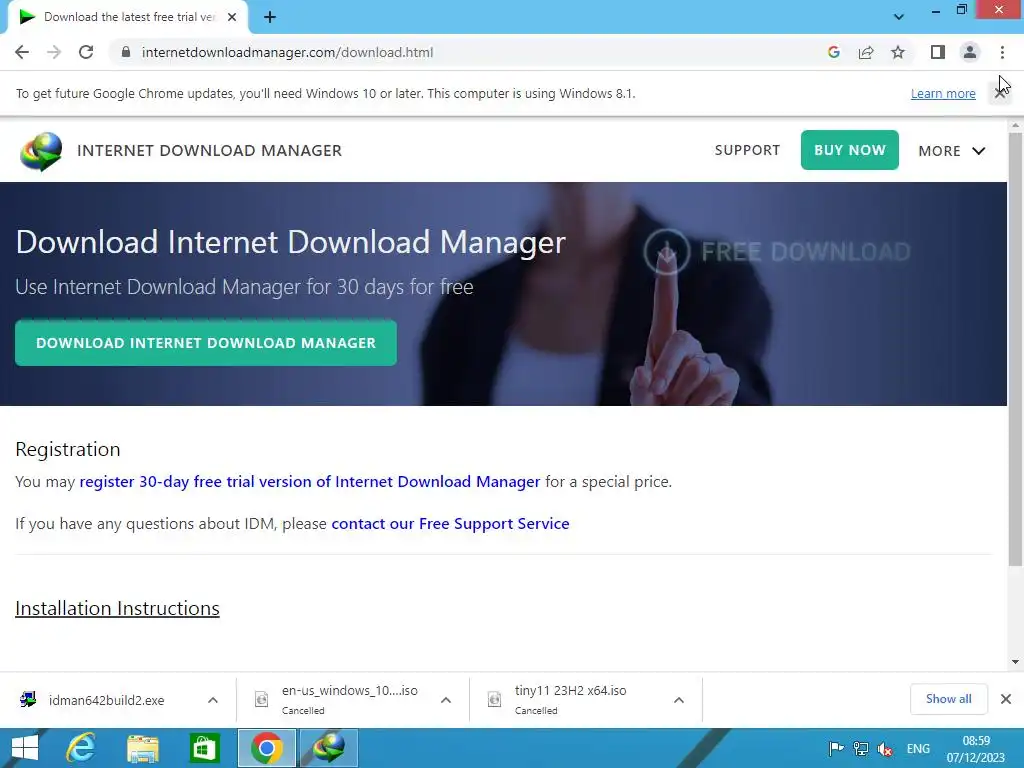Click the muted volume tray icon
The height and width of the screenshot is (768, 1024).
[x=885, y=749]
